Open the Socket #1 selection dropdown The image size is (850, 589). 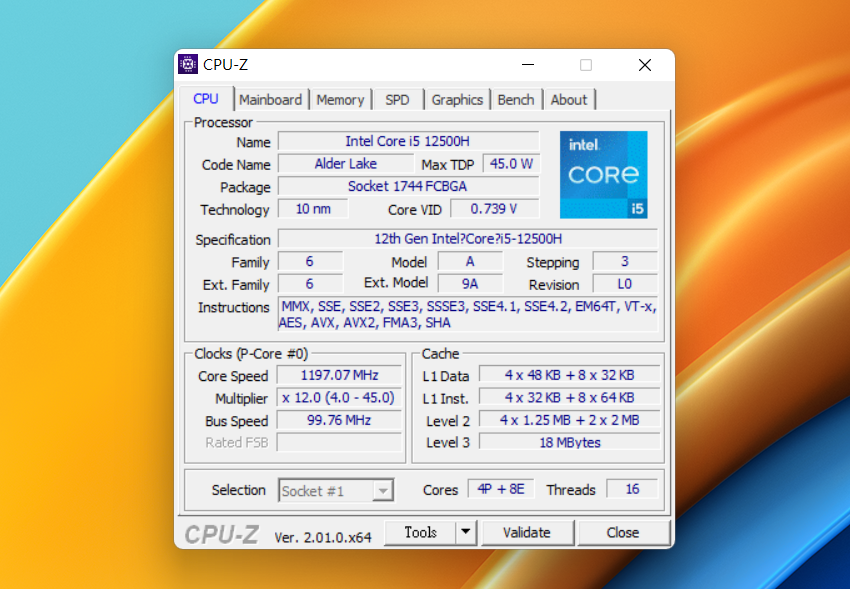coord(336,491)
